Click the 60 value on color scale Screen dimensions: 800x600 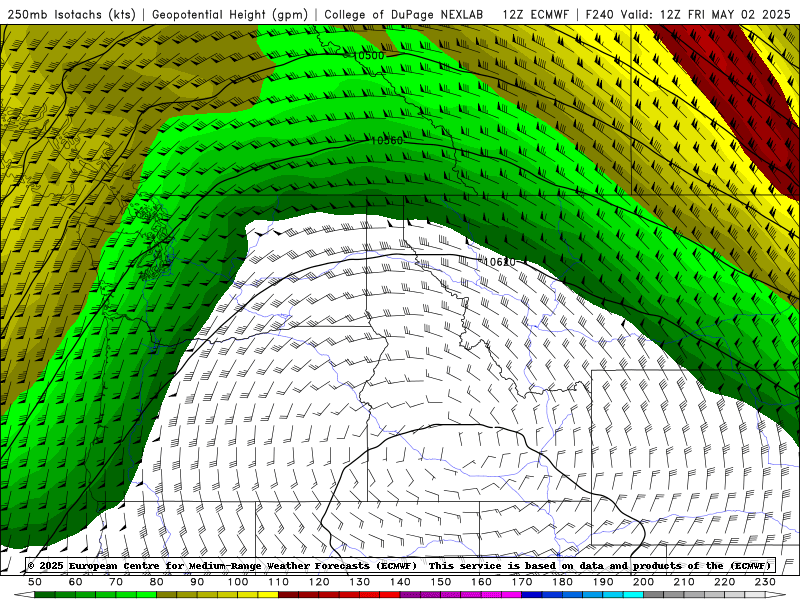(76, 582)
